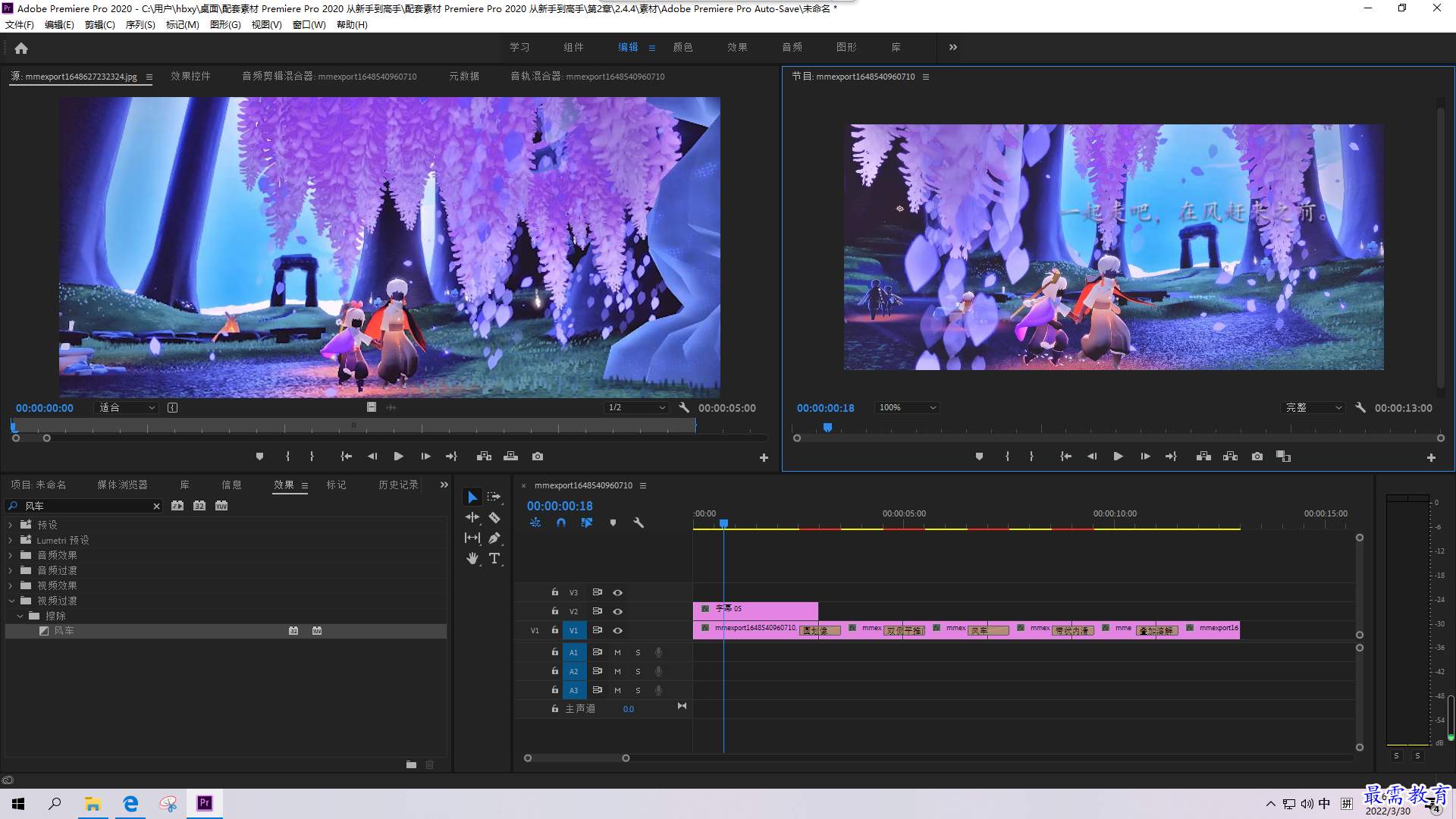
Task: Play the Source monitor clip
Action: [398, 457]
